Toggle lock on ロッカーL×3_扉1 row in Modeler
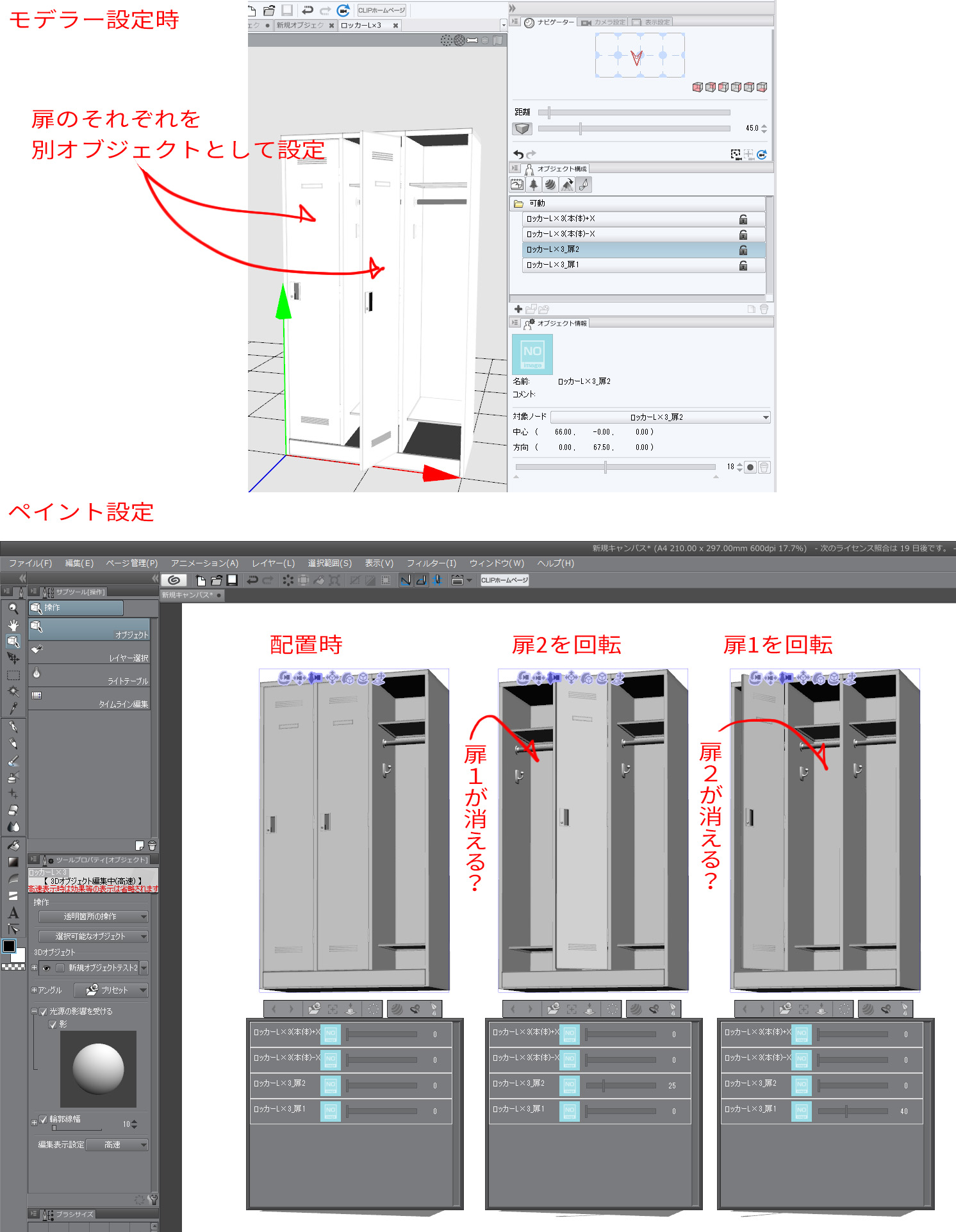 [x=743, y=265]
